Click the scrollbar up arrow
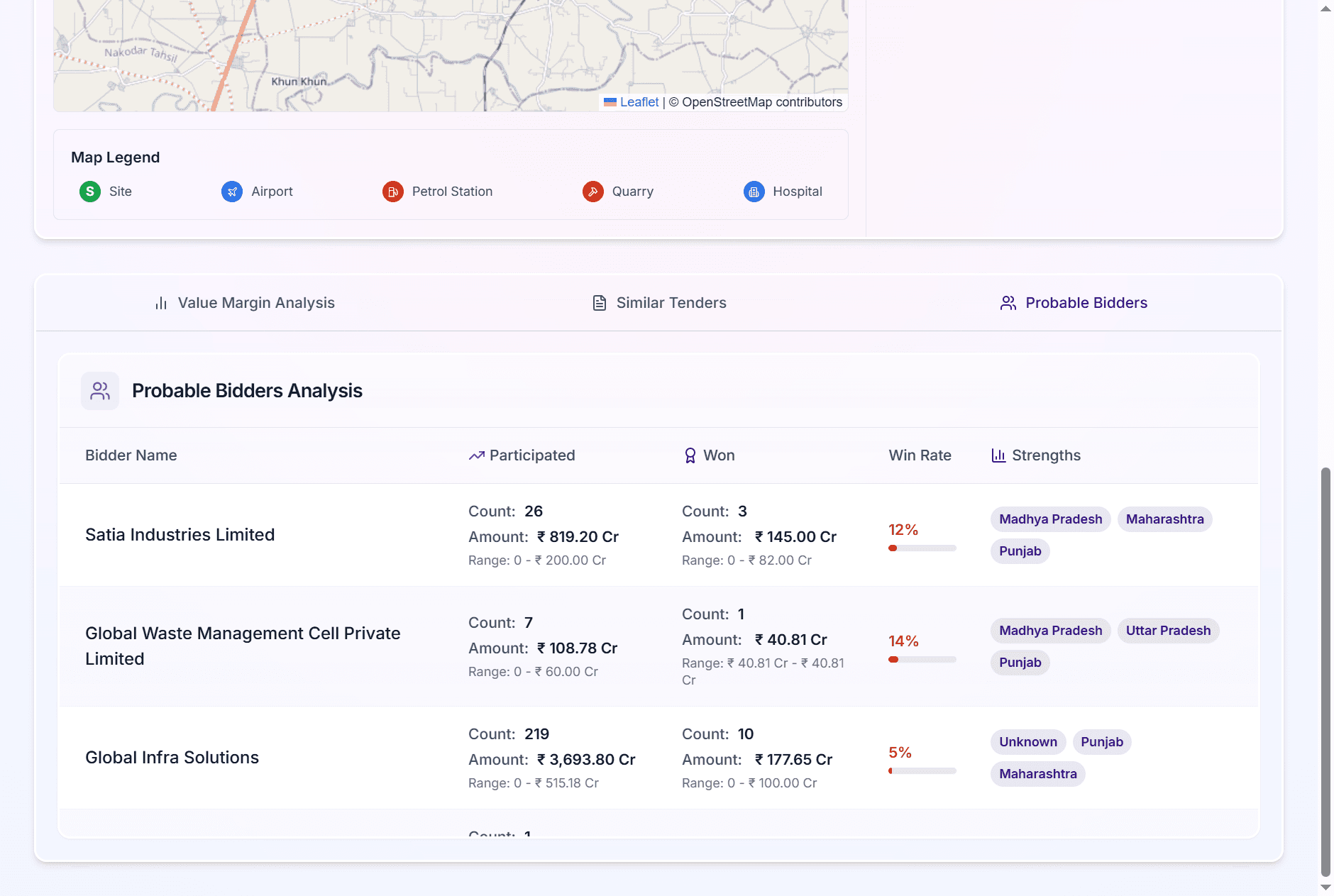The width and height of the screenshot is (1334, 896). coord(1325,9)
